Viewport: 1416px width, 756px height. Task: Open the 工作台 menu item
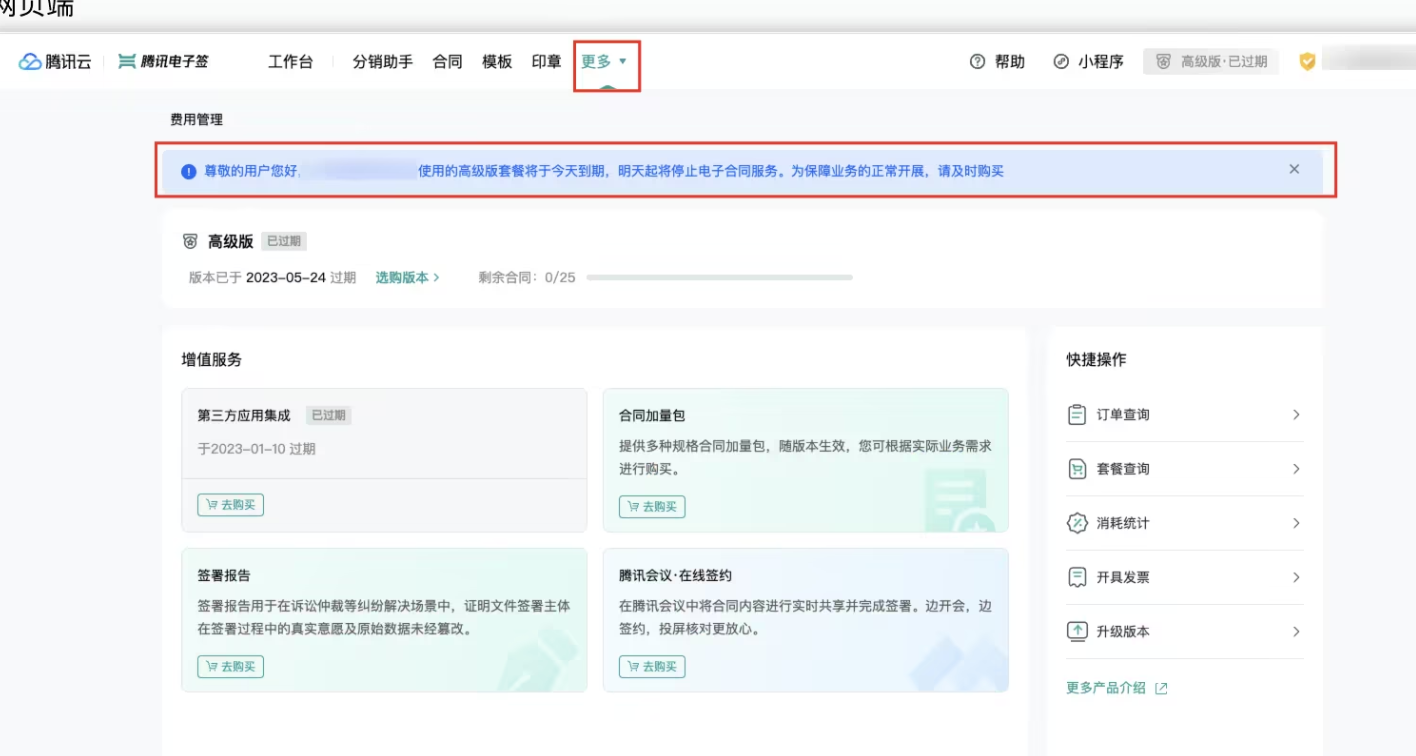click(290, 61)
